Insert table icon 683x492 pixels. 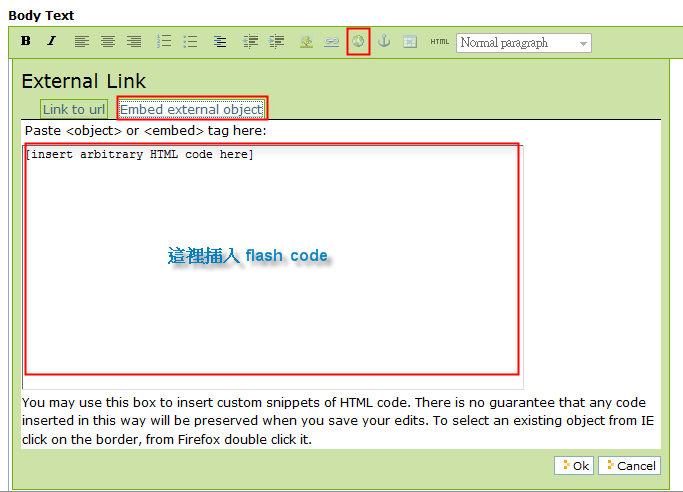(410, 42)
